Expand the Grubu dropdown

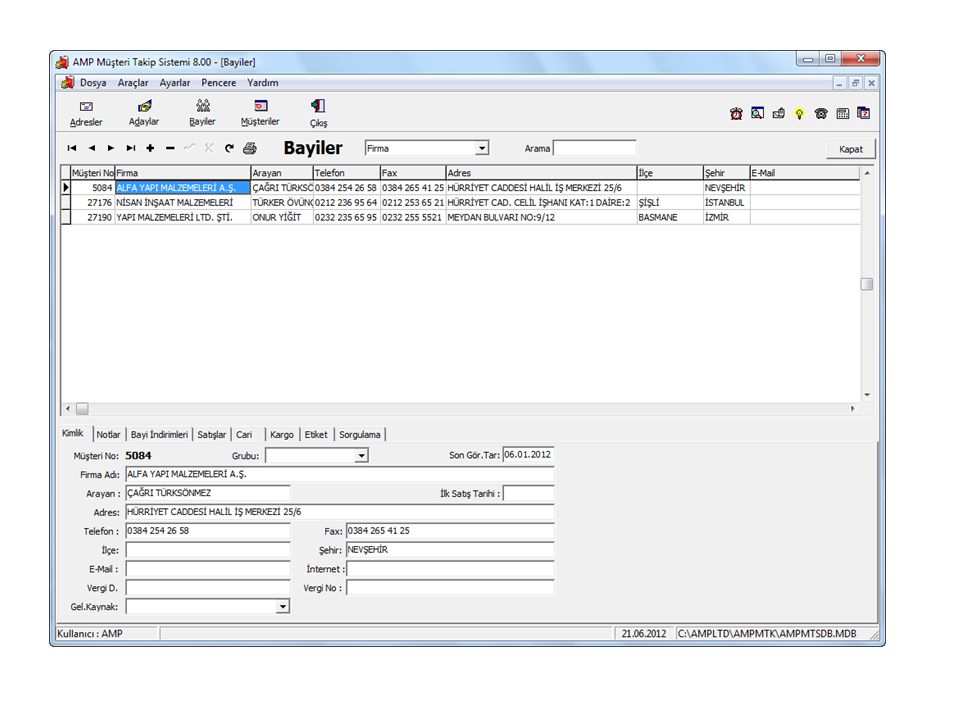[x=361, y=456]
